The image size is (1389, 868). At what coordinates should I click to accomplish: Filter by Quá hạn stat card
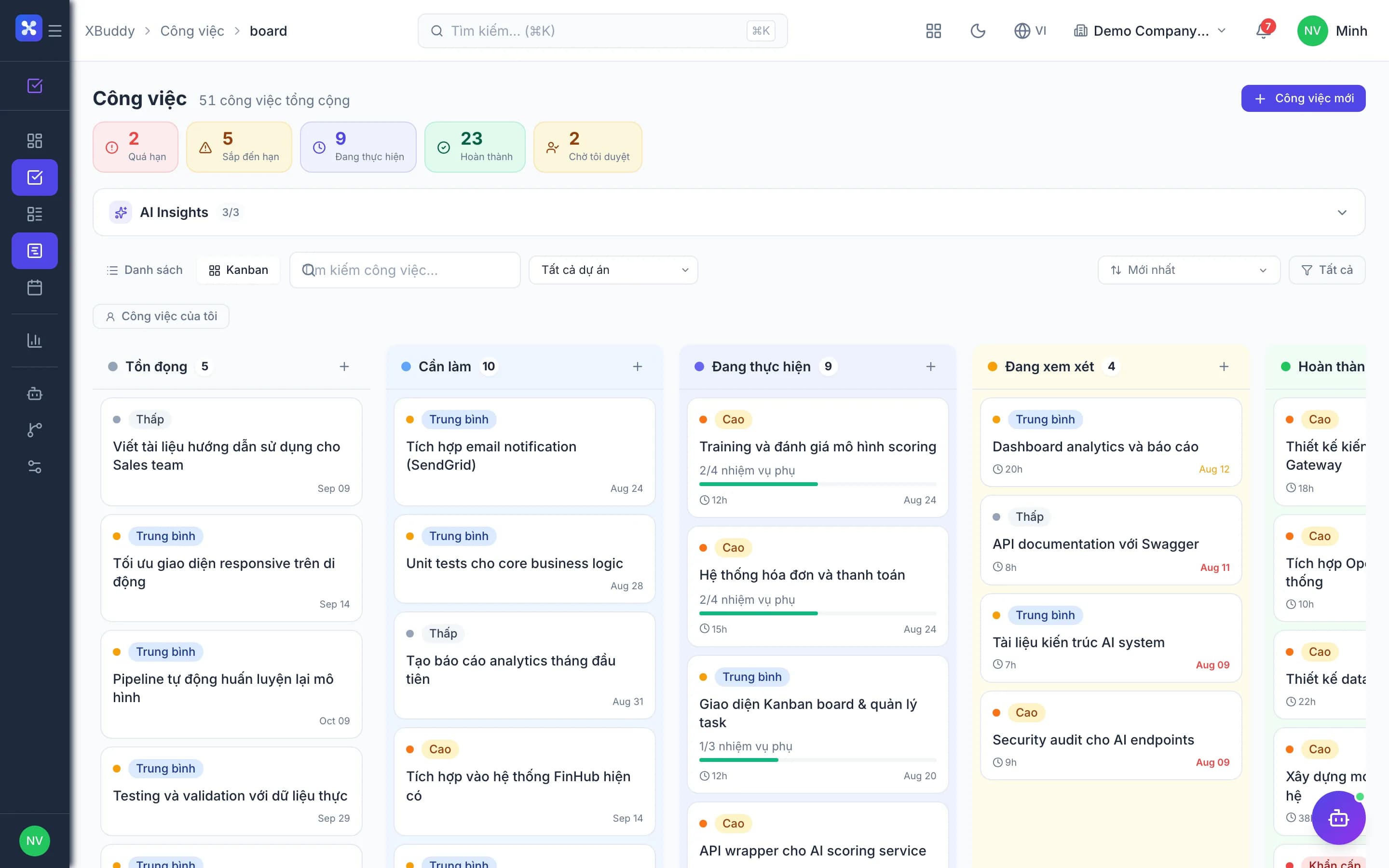(x=136, y=147)
